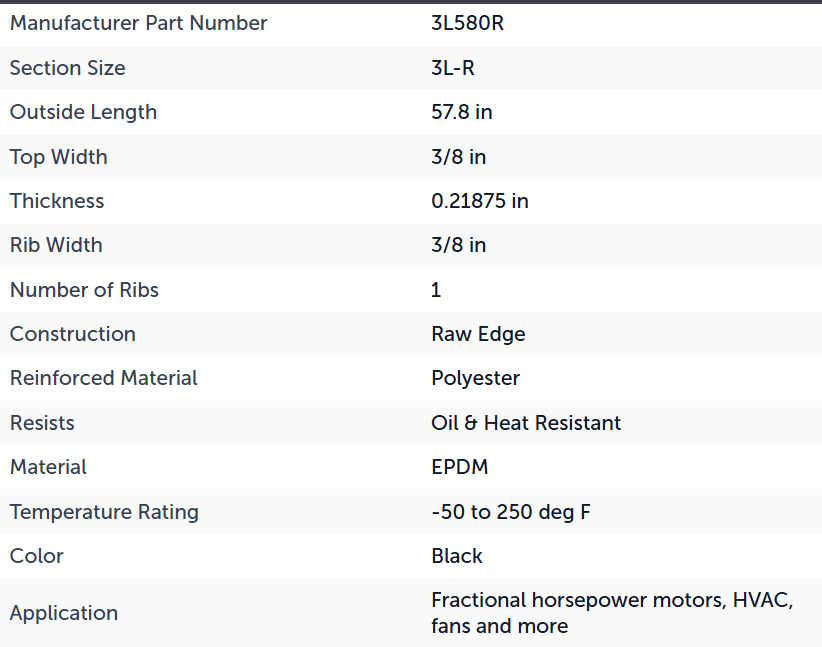Screen dimensions: 822x647
Task: Select the Polyester value
Action: pos(475,379)
